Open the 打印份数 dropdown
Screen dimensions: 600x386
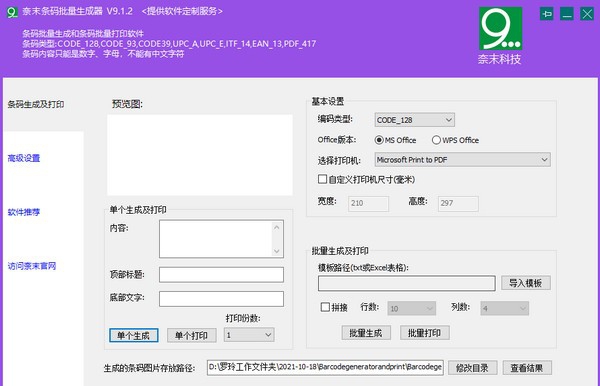pyautogui.click(x=249, y=335)
